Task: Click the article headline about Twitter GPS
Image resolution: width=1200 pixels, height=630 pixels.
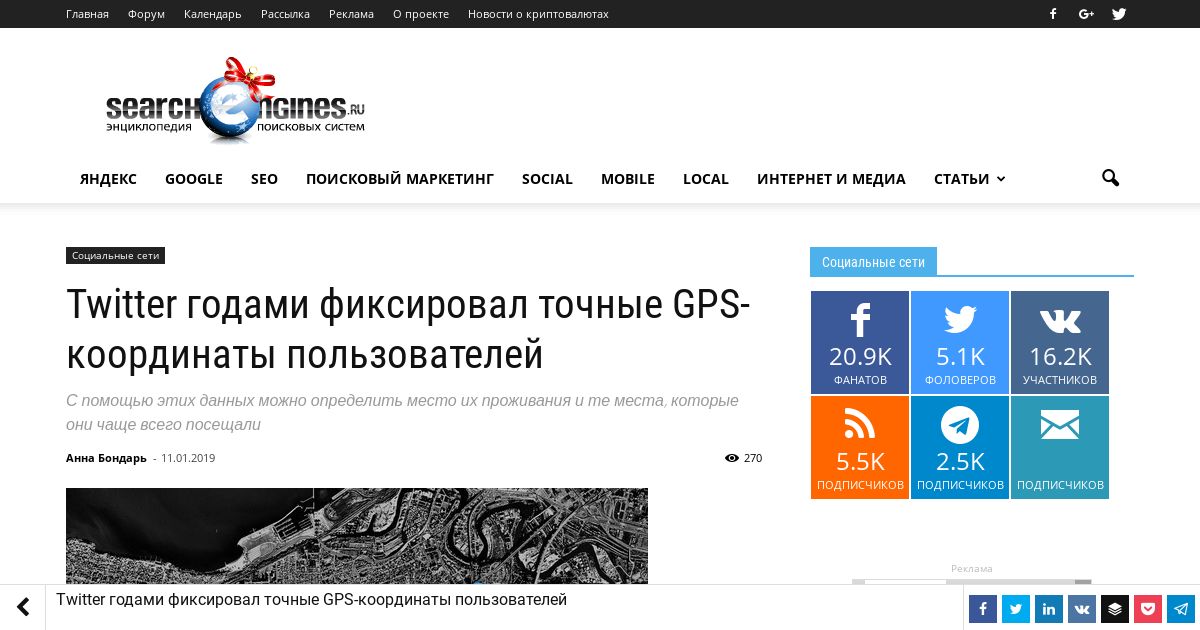Action: (x=408, y=329)
